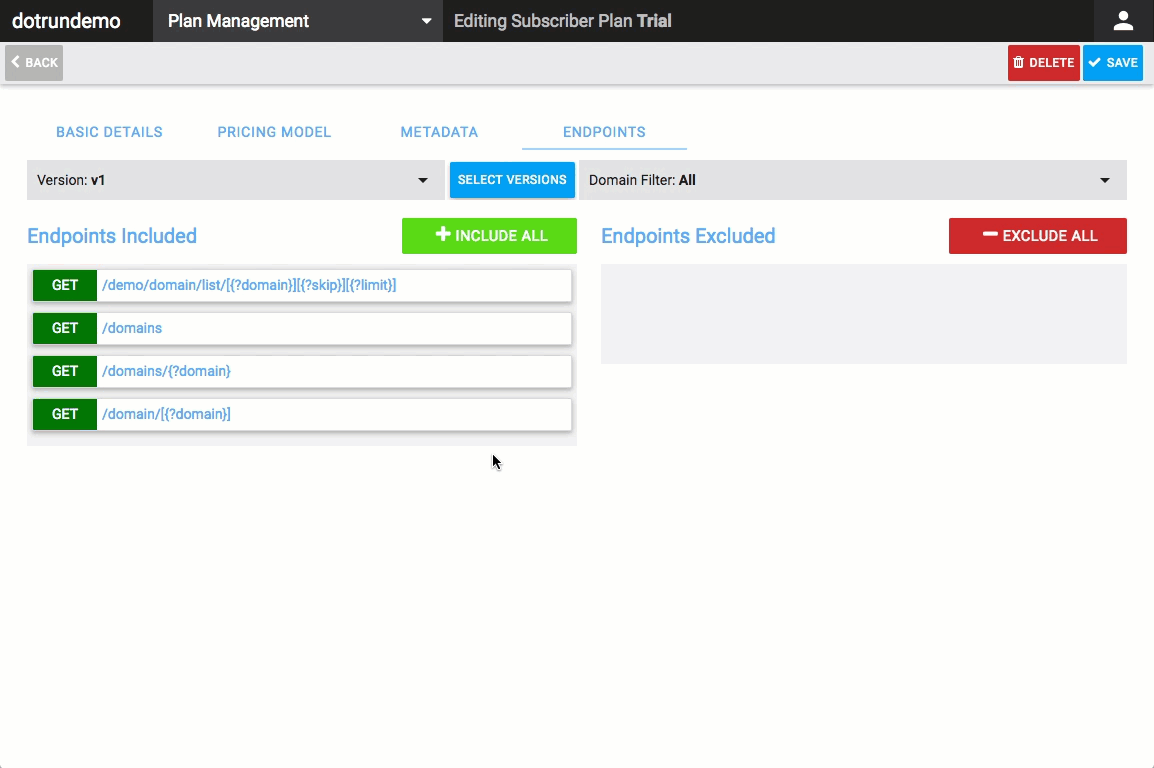Click the plus icon on INCLUDE ALL
This screenshot has width=1154, height=768.
pyautogui.click(x=441, y=235)
